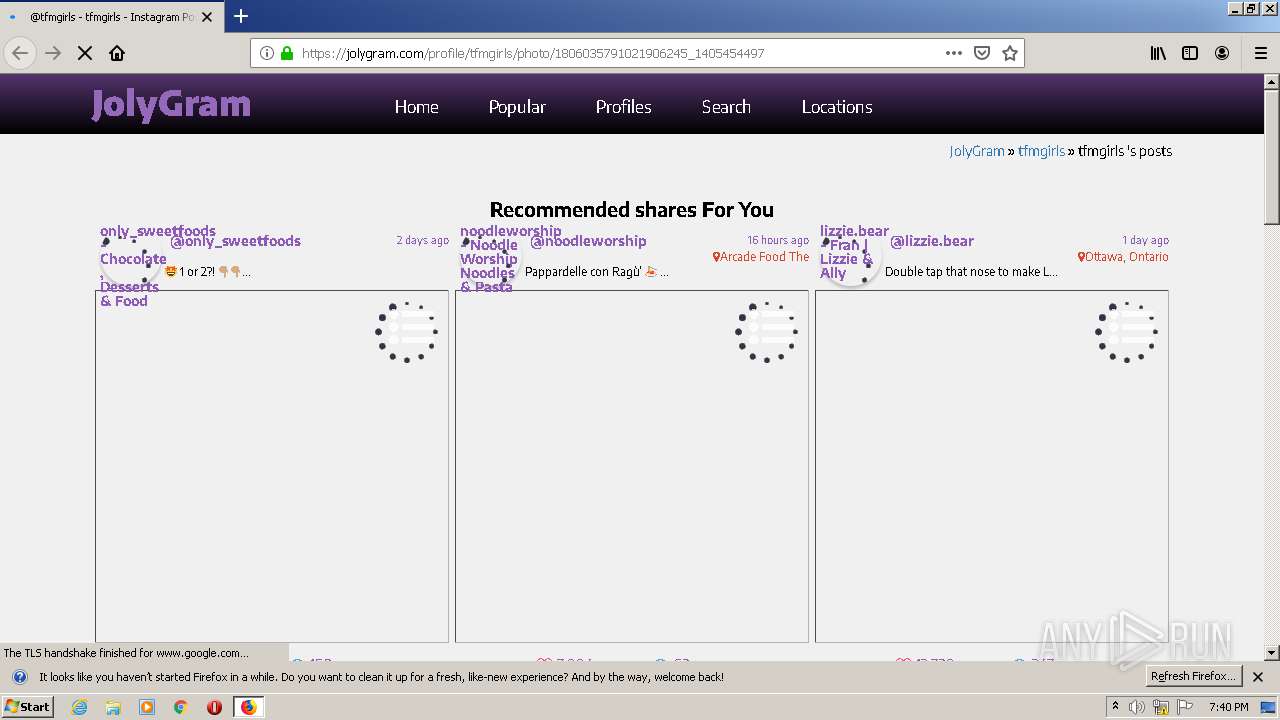The height and width of the screenshot is (720, 1280).
Task: Dismiss the Firefox refresh notification bar
Action: [1258, 677]
